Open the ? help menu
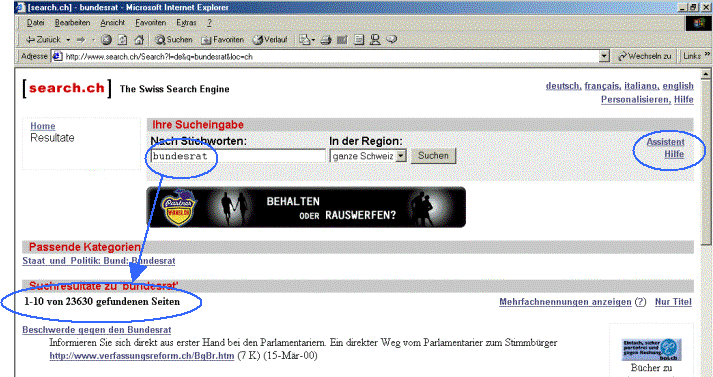Screen dimensions: 713x377 (209, 23)
